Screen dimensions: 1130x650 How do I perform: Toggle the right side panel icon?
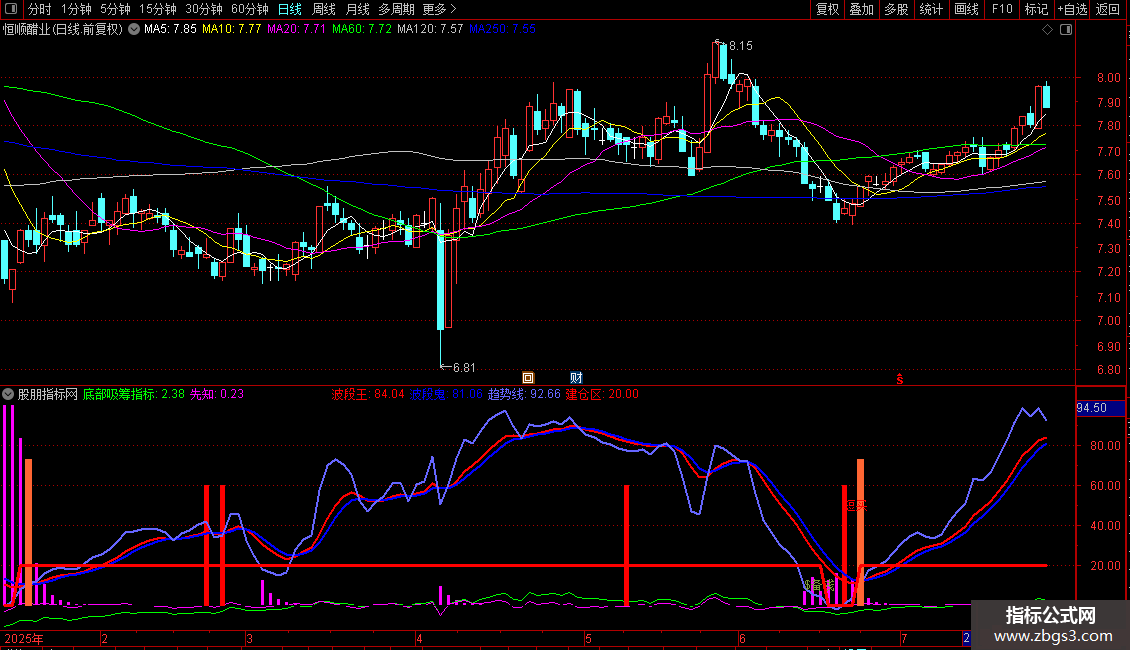[1066, 30]
